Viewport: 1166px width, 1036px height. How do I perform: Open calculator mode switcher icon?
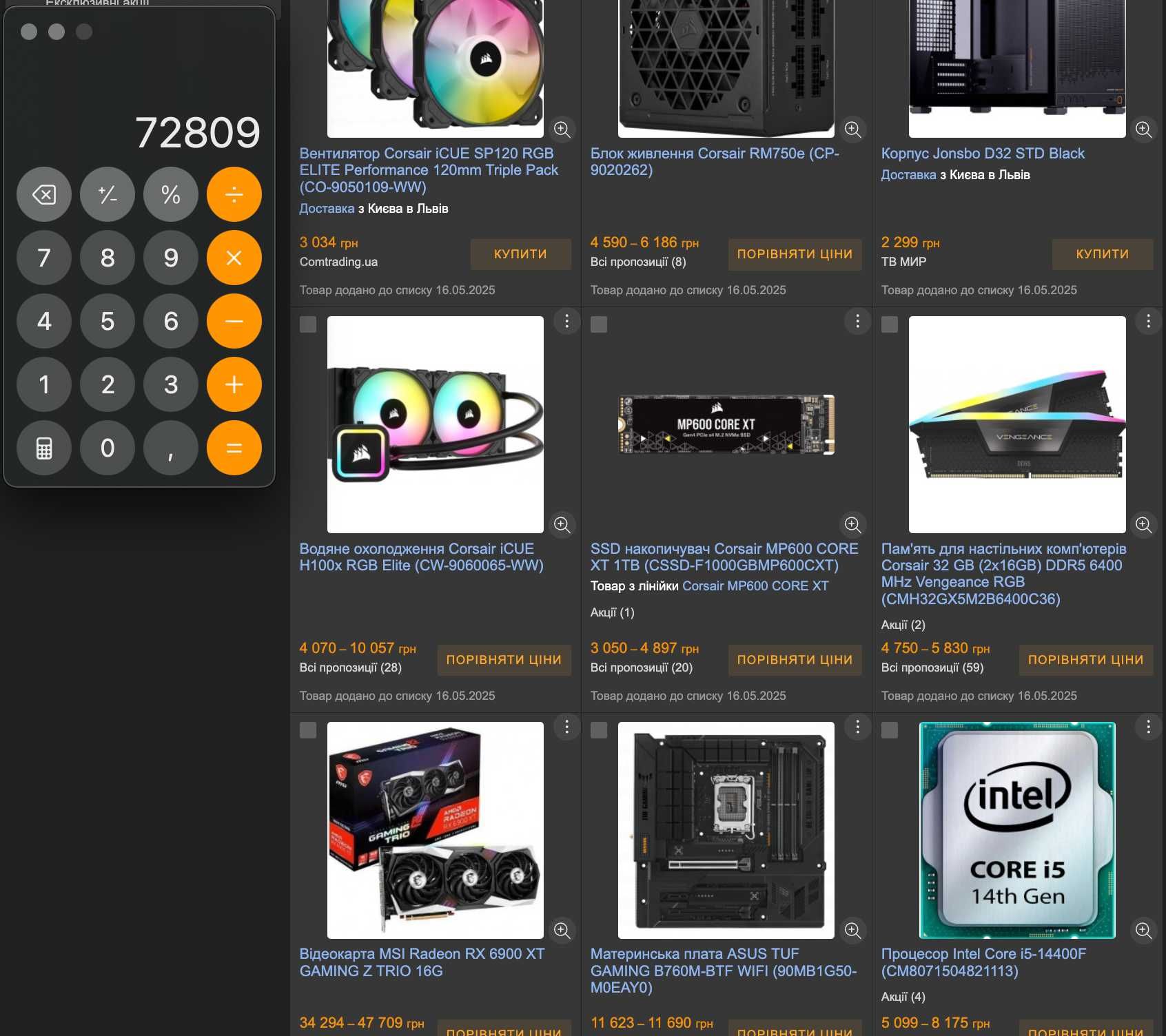point(44,448)
